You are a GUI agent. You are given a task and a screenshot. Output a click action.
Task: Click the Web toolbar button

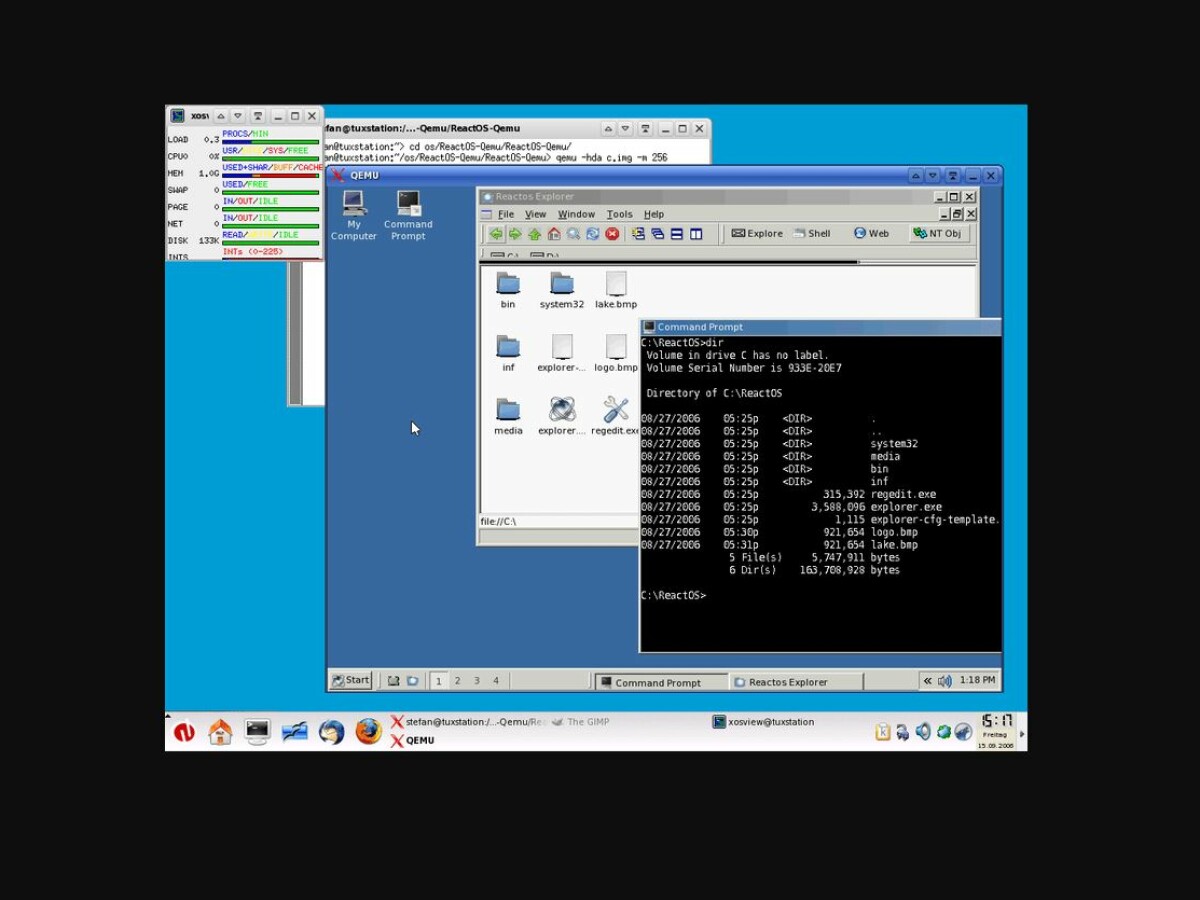[x=871, y=233]
